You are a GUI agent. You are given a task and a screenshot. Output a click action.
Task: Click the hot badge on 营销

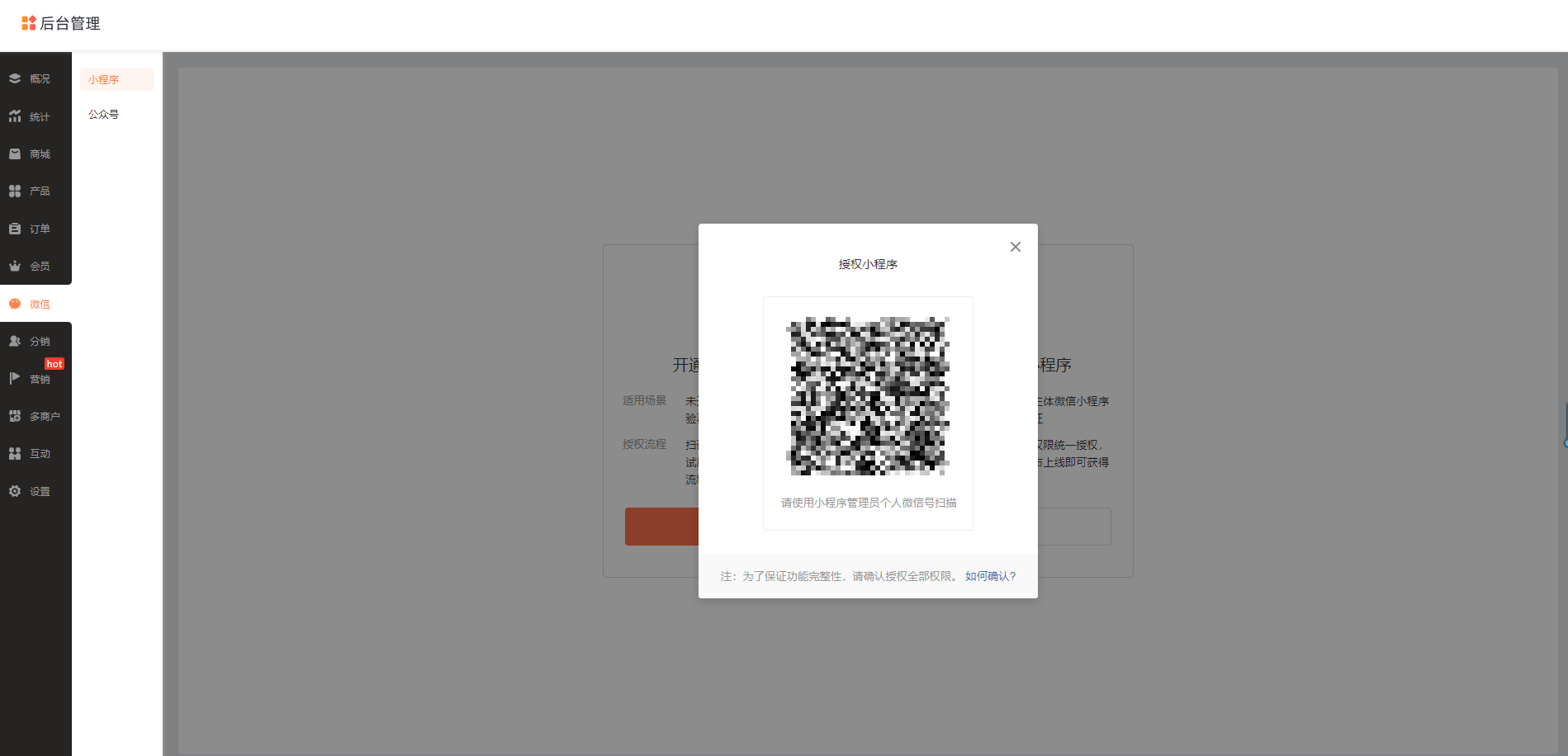tap(54, 364)
